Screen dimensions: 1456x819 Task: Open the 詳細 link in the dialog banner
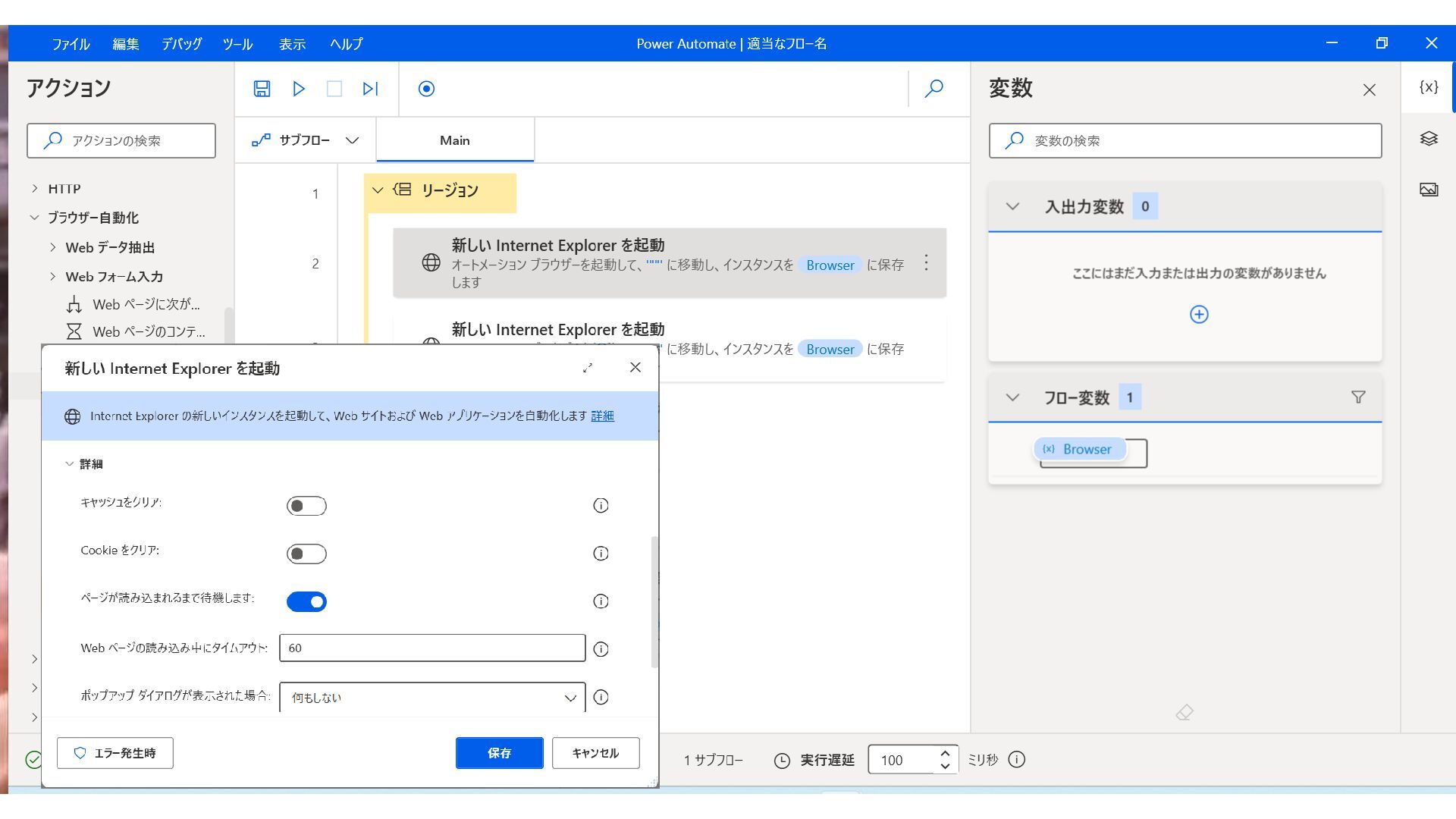(x=602, y=416)
